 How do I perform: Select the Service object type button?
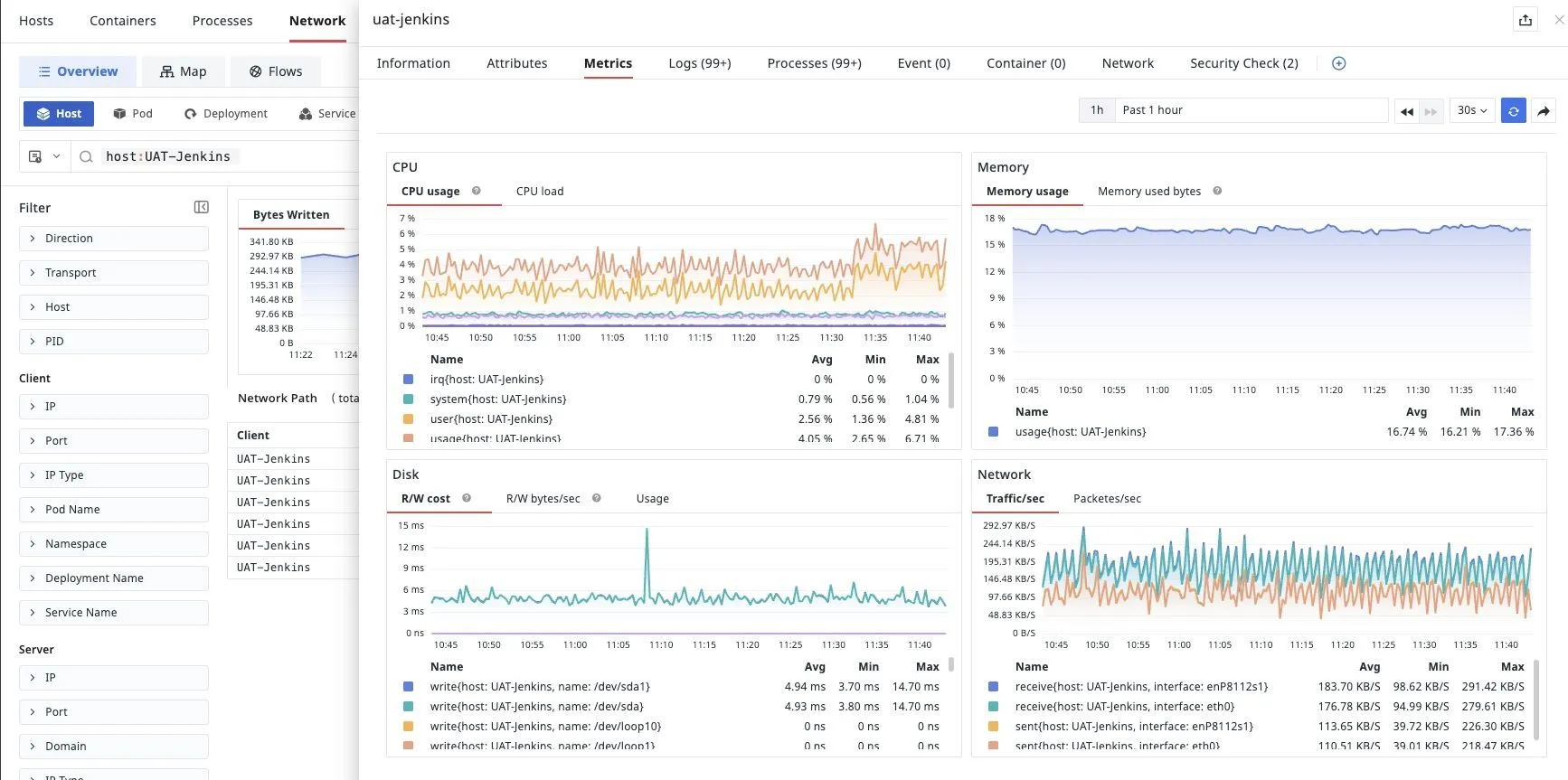click(x=327, y=114)
